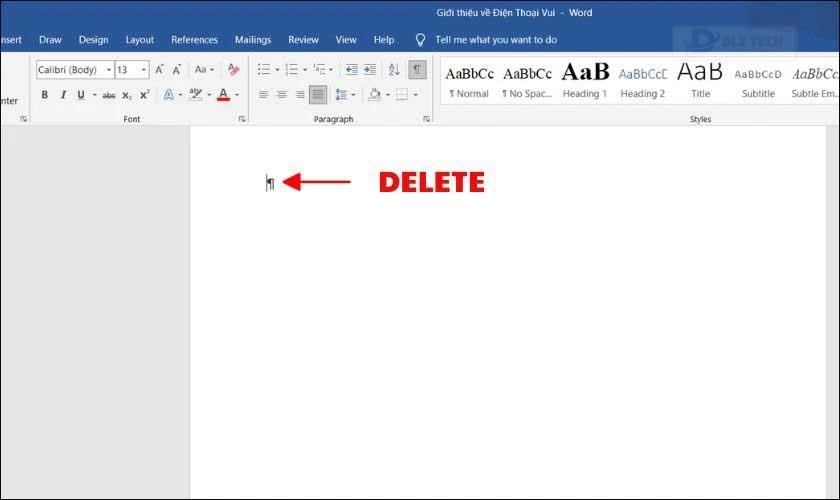Apply text highlight color

[x=196, y=95]
